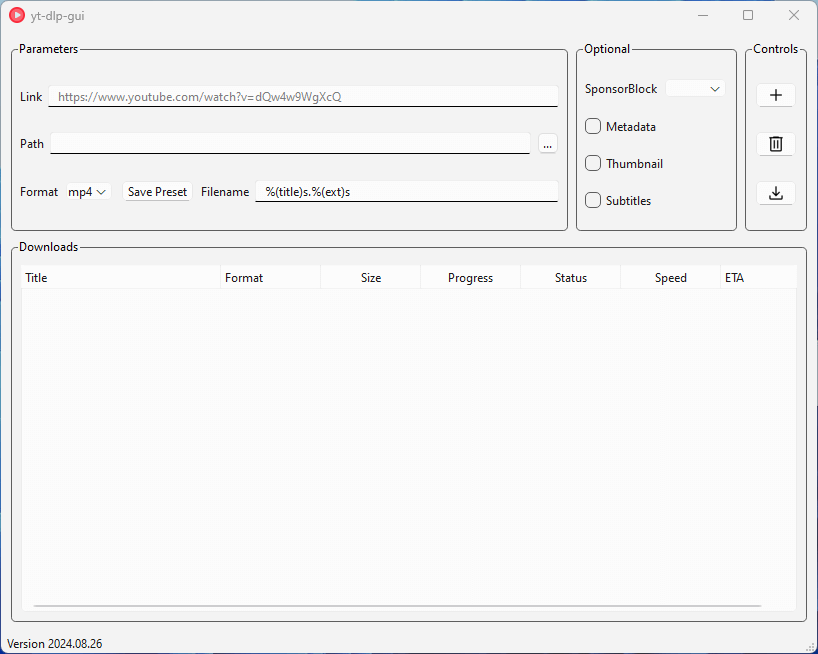
Task: Open the SponsorBlock dropdown
Action: 695,89
